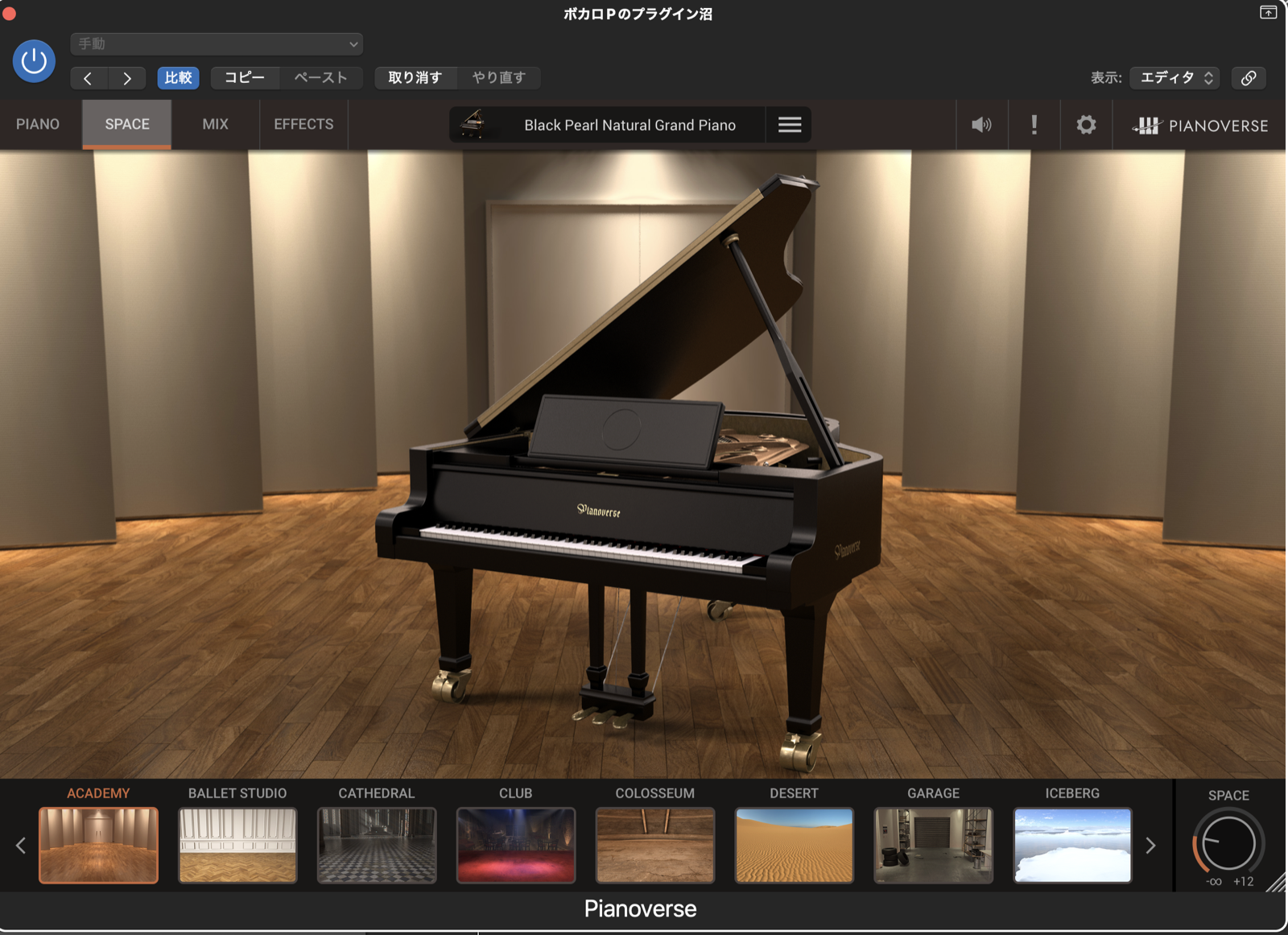Switch to the SPACE tab
The width and height of the screenshot is (1288, 935).
point(127,125)
